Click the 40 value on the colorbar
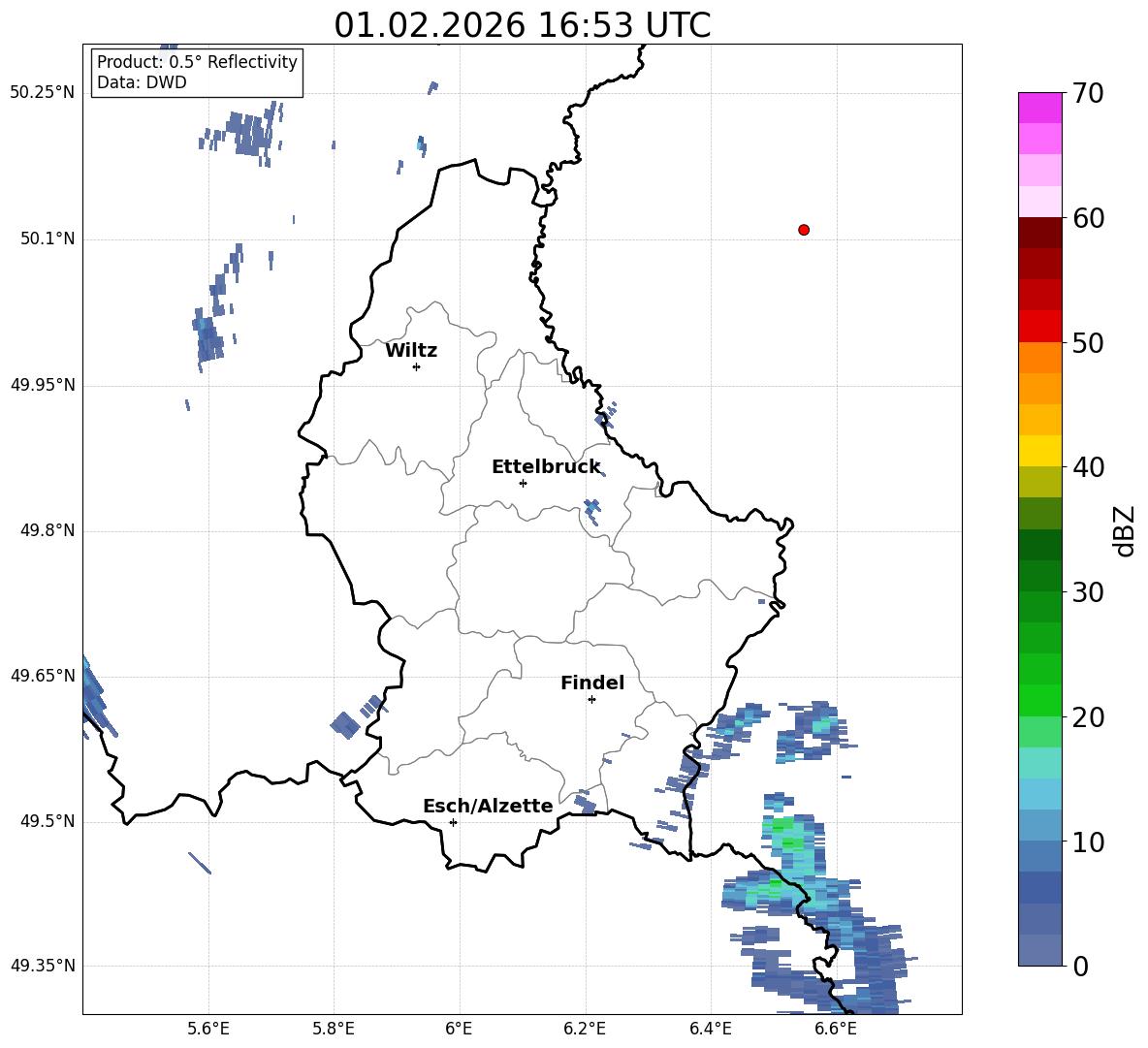 tap(1087, 467)
